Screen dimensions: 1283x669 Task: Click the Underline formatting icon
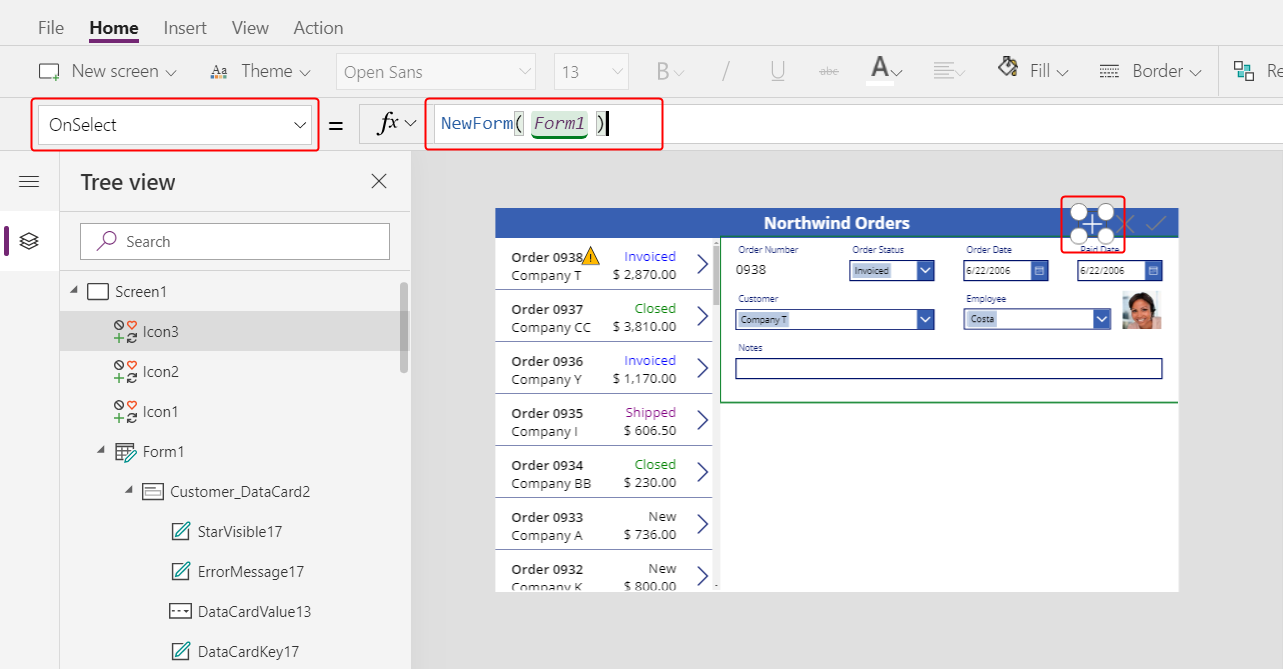tap(777, 71)
